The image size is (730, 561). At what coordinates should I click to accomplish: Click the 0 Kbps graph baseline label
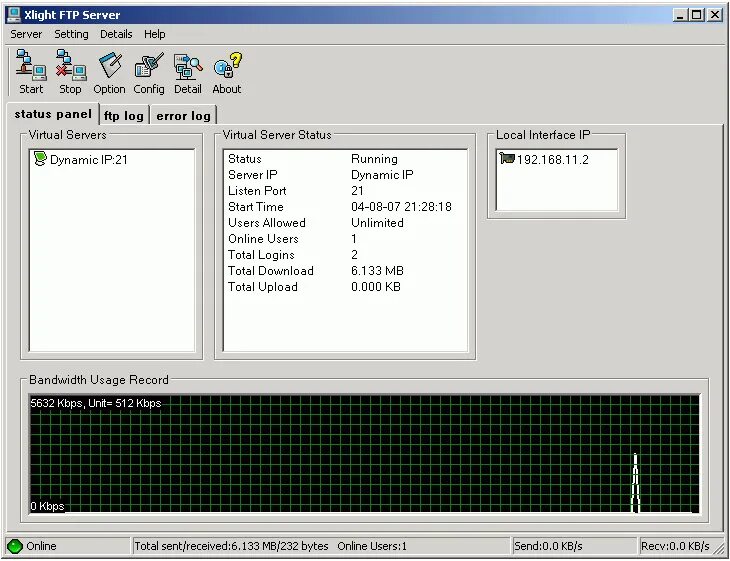coord(47,506)
